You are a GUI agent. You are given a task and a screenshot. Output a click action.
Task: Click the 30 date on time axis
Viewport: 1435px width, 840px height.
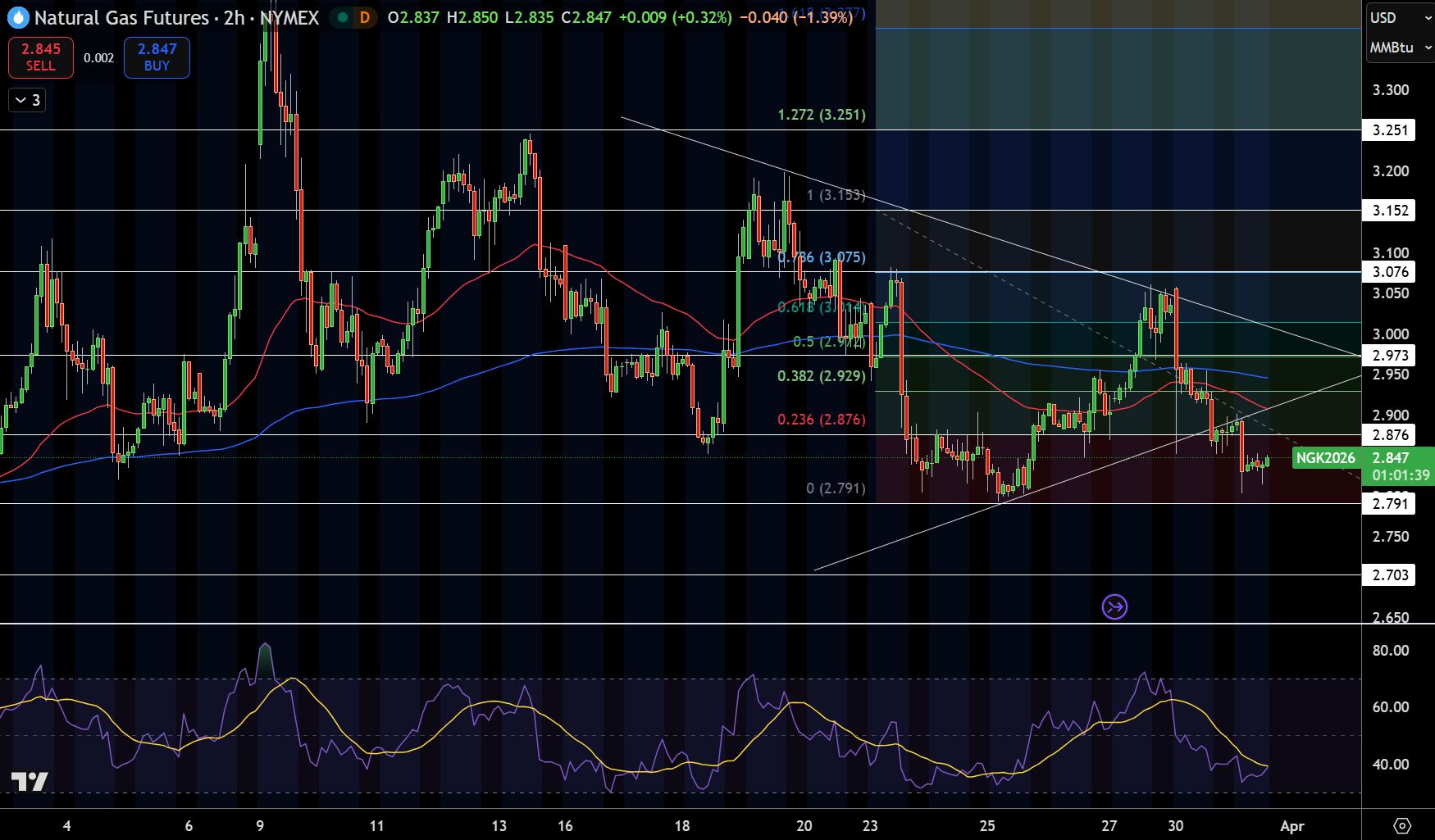pos(1175,826)
